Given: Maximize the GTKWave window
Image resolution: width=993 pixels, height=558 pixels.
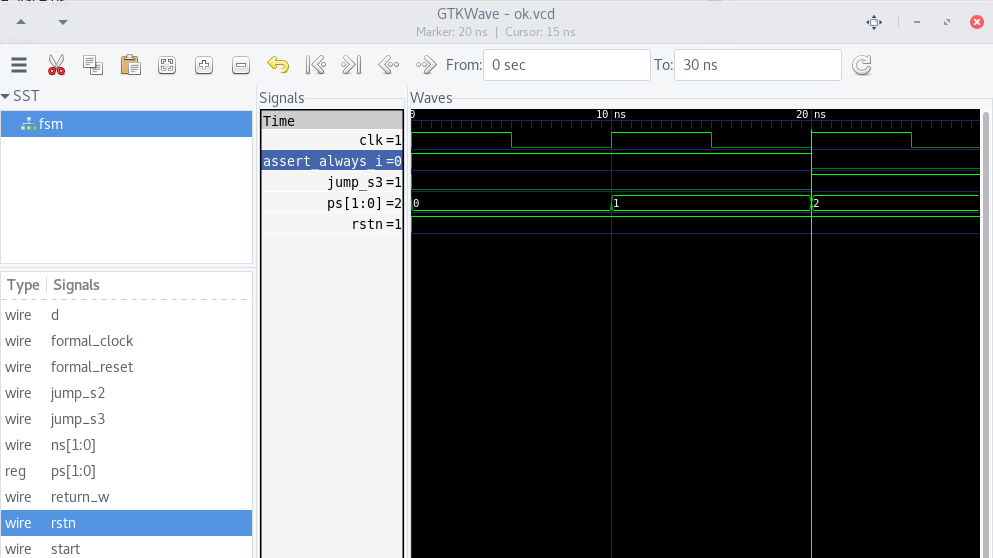Looking at the screenshot, I should pos(947,22).
